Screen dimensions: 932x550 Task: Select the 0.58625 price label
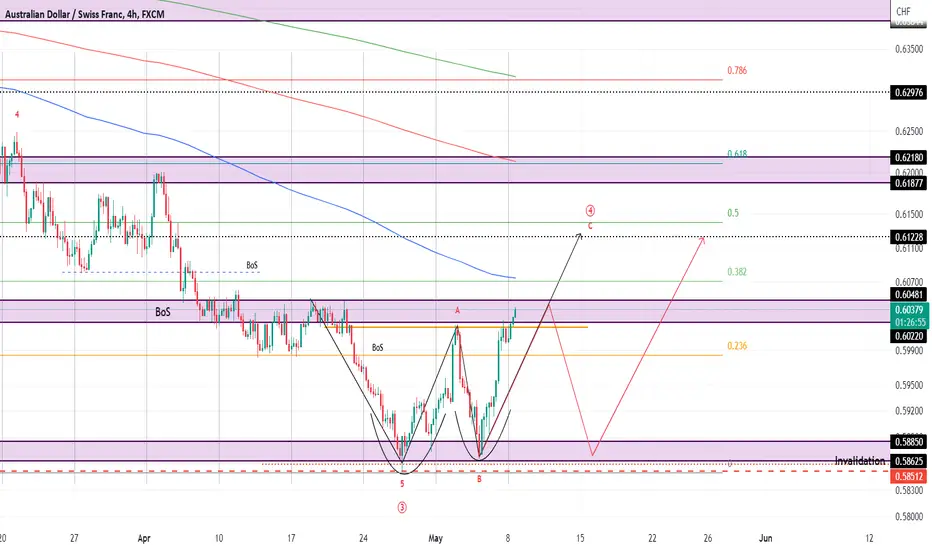tap(909, 461)
